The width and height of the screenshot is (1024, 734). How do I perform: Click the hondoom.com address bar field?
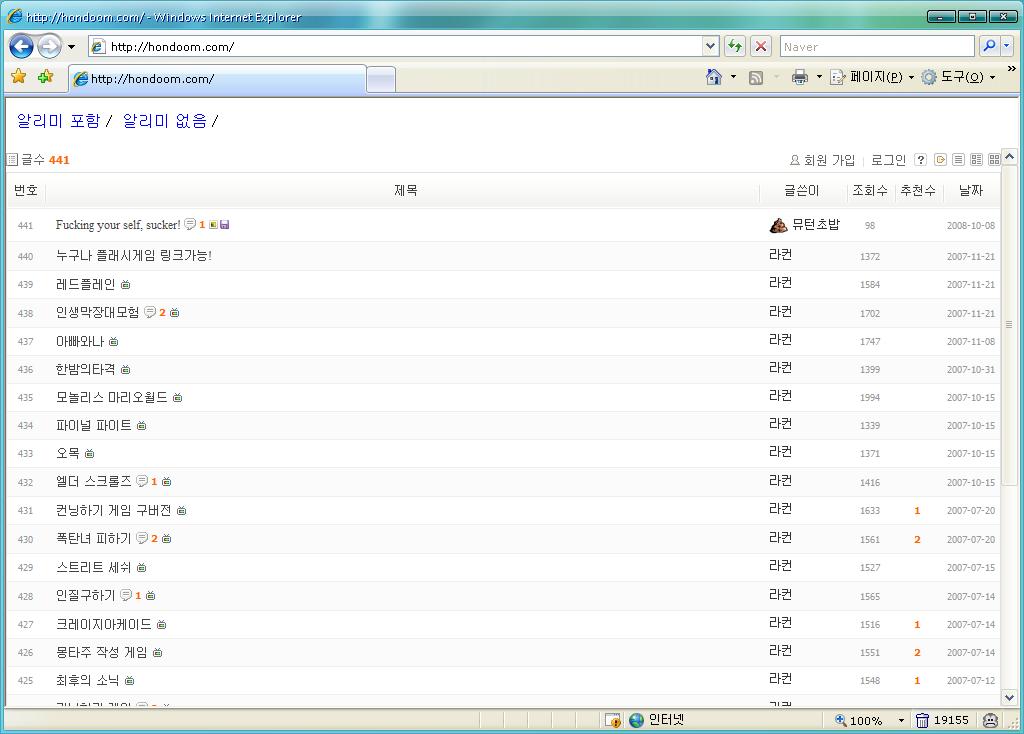[x=396, y=46]
